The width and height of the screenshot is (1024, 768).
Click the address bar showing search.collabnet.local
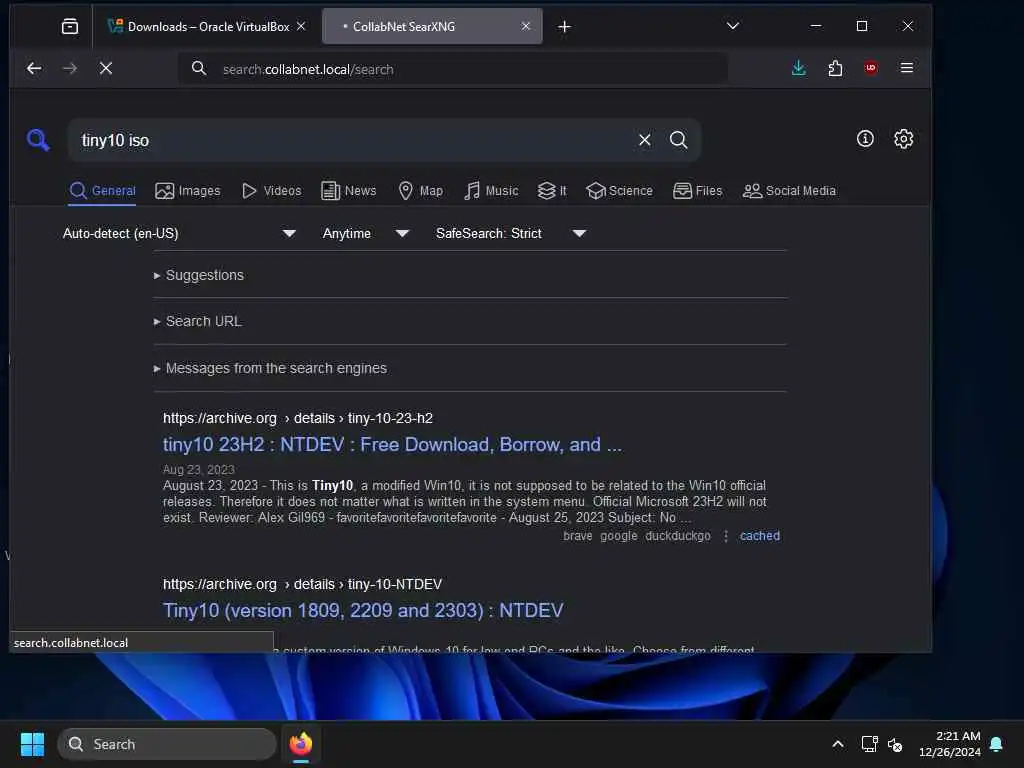pos(453,69)
